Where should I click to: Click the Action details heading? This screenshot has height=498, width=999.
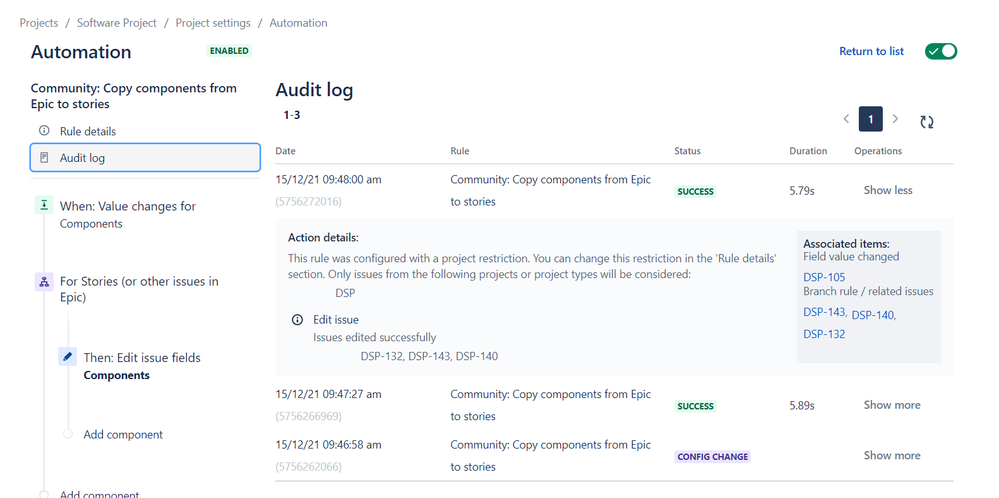point(323,238)
